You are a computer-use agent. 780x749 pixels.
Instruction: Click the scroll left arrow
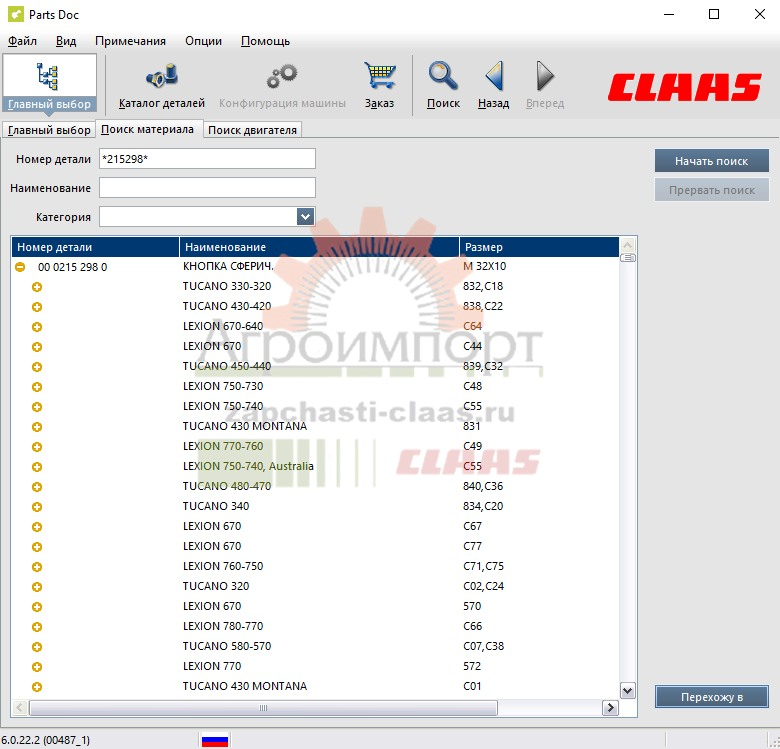pyautogui.click(x=19, y=708)
